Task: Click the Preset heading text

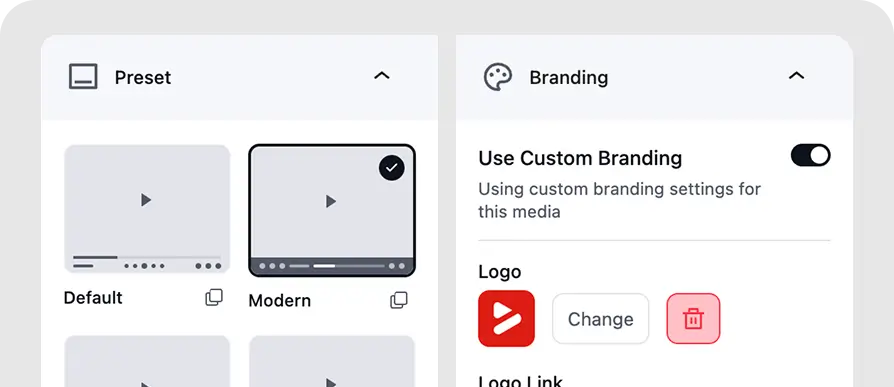Action: pyautogui.click(x=143, y=77)
